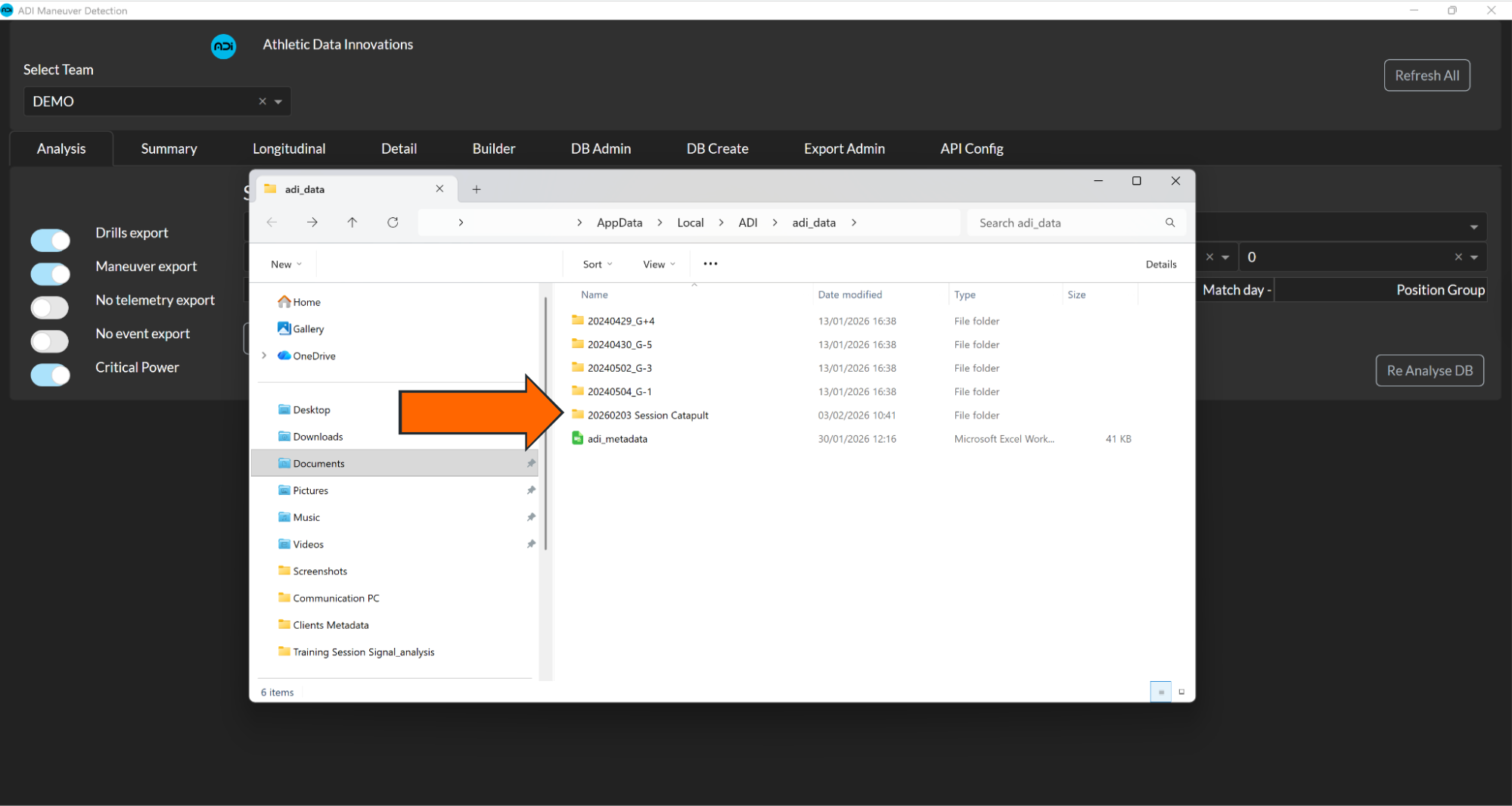The height and width of the screenshot is (806, 1512).
Task: Close the adi_data Explorer tab
Action: [x=439, y=188]
